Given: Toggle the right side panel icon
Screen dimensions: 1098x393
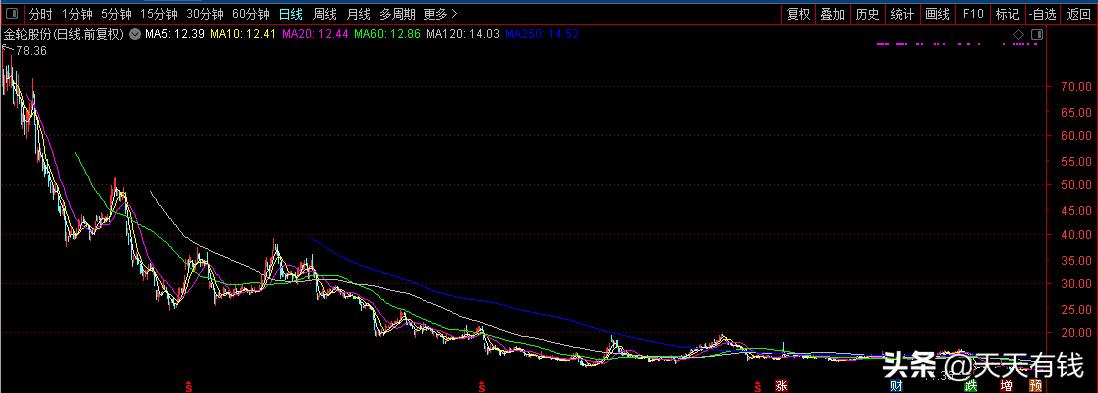Looking at the screenshot, I should pyautogui.click(x=1037, y=34).
